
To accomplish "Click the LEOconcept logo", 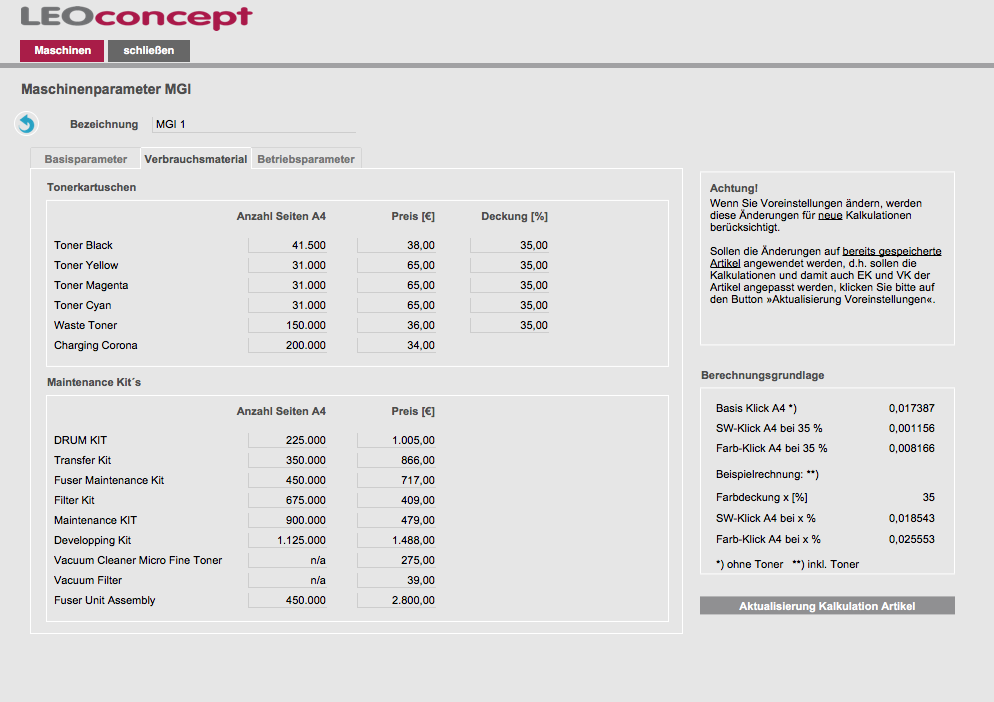I will coord(136,17).
